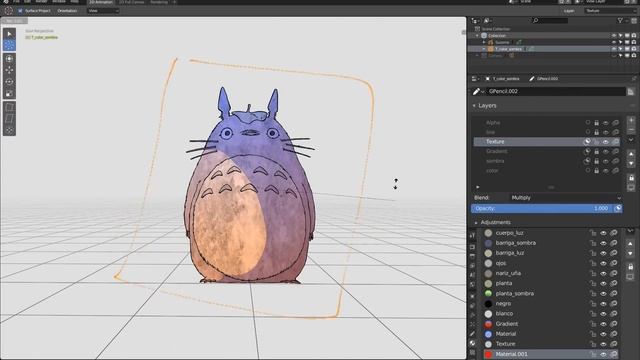Remove layer with minus button
The width and height of the screenshot is (640, 360).
click(631, 130)
